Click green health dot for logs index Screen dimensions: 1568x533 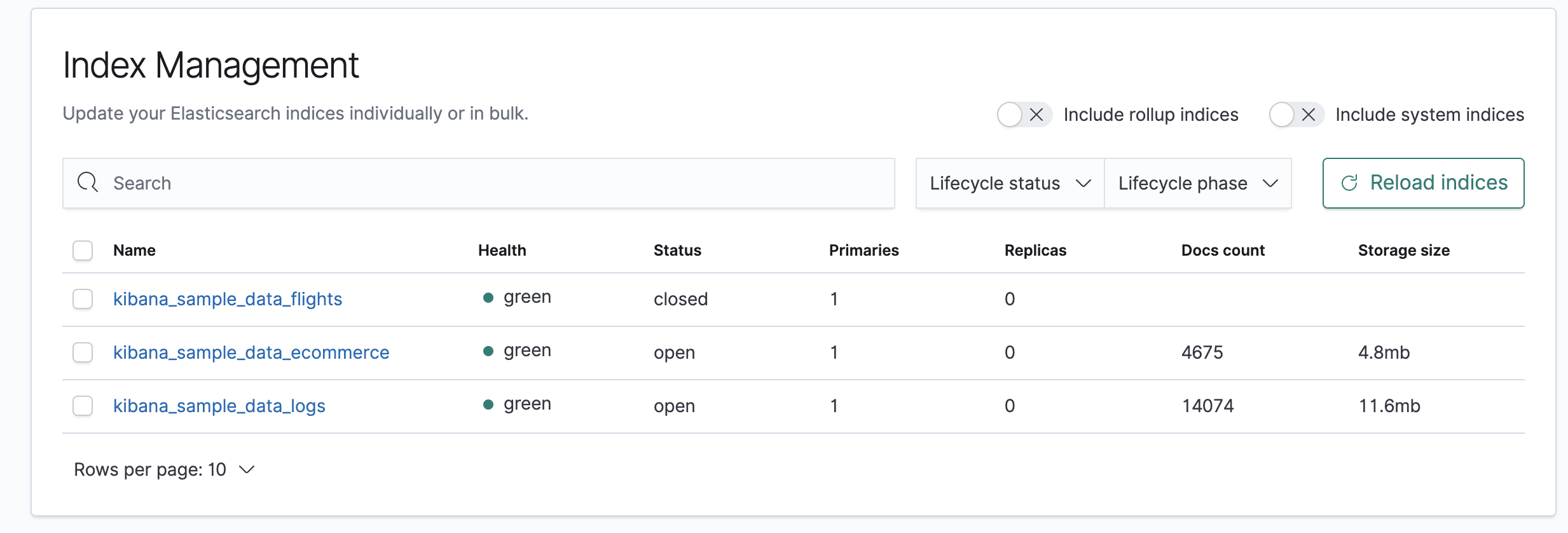[488, 405]
